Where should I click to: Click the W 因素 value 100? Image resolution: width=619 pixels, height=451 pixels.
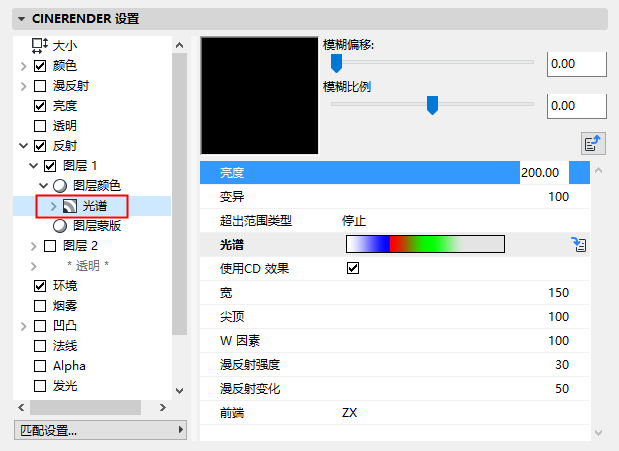[x=558, y=340]
